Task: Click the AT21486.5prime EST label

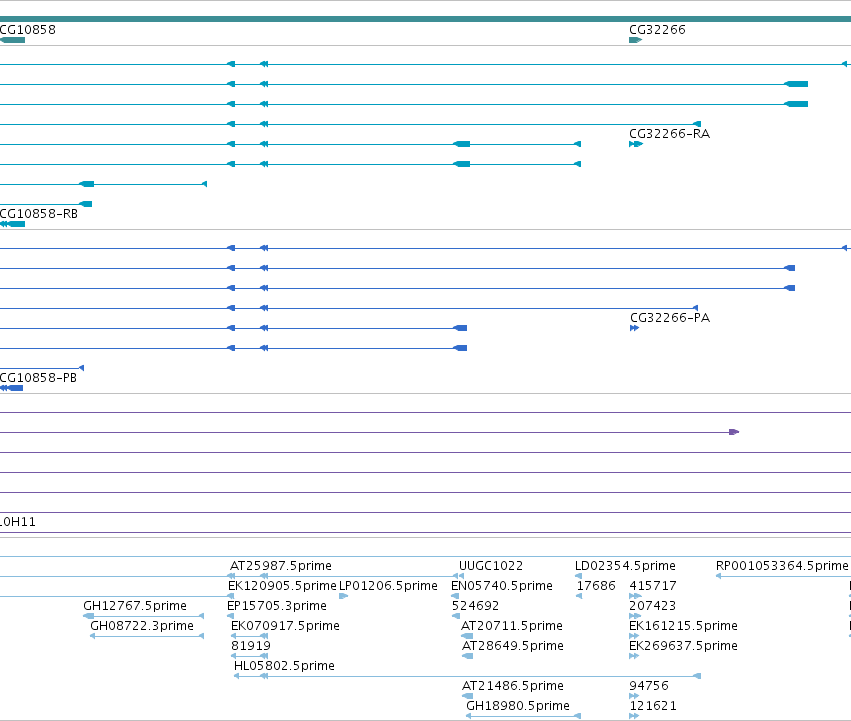Action: click(x=513, y=686)
